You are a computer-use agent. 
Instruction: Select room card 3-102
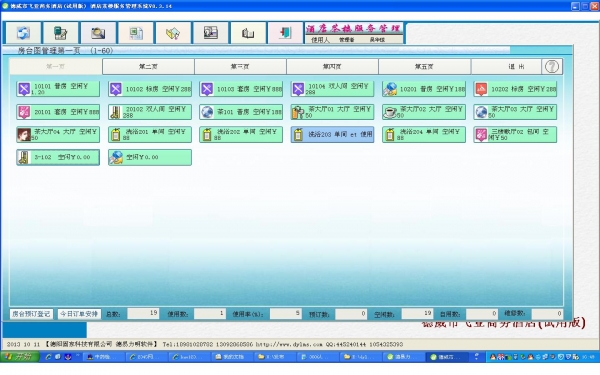58,157
